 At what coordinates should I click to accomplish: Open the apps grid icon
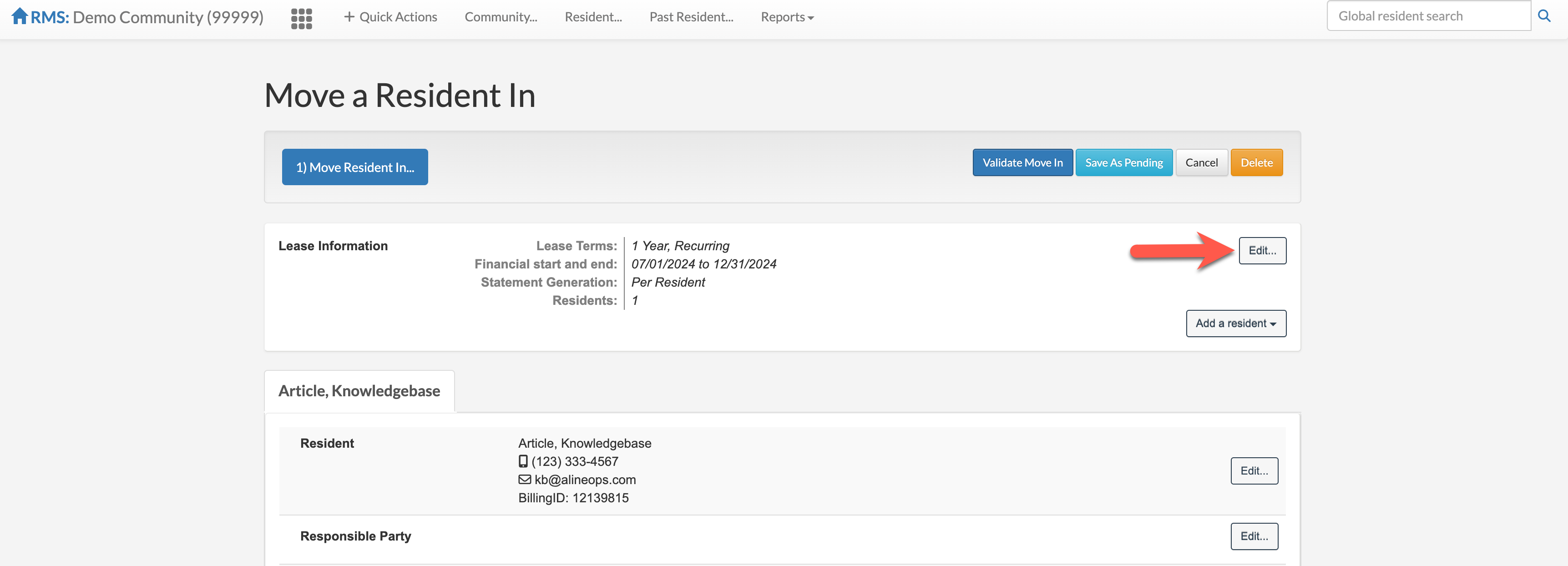coord(301,18)
